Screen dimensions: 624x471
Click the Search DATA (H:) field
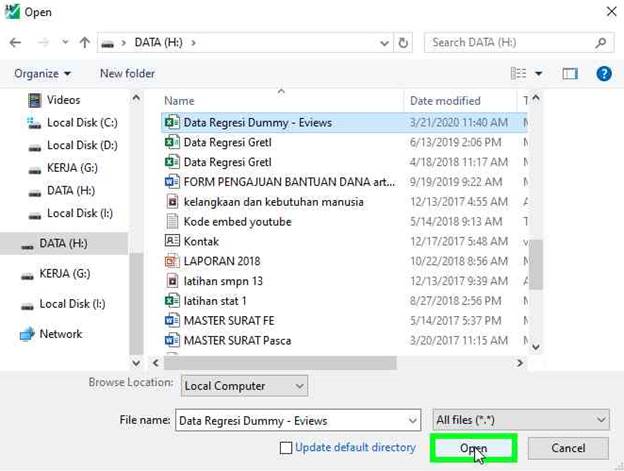(x=510, y=43)
